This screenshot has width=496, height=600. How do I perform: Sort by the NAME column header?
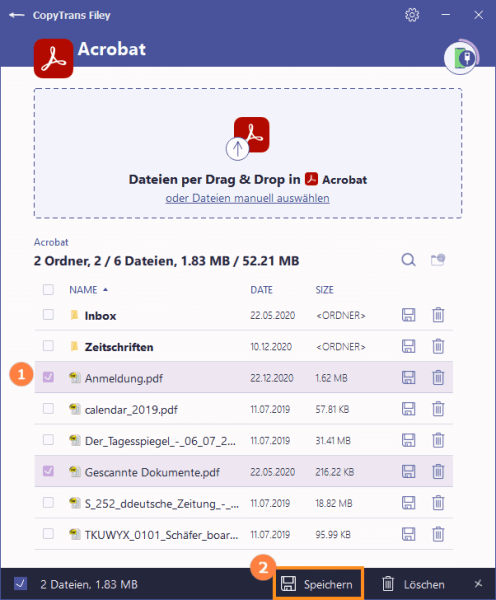(x=83, y=290)
